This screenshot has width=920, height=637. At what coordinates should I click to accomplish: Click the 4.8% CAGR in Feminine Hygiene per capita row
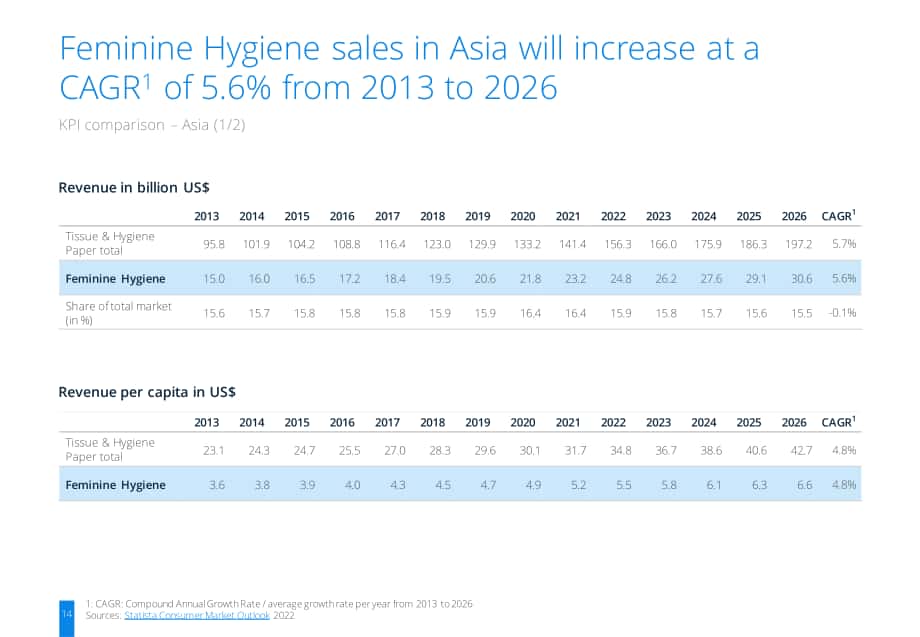coord(844,485)
